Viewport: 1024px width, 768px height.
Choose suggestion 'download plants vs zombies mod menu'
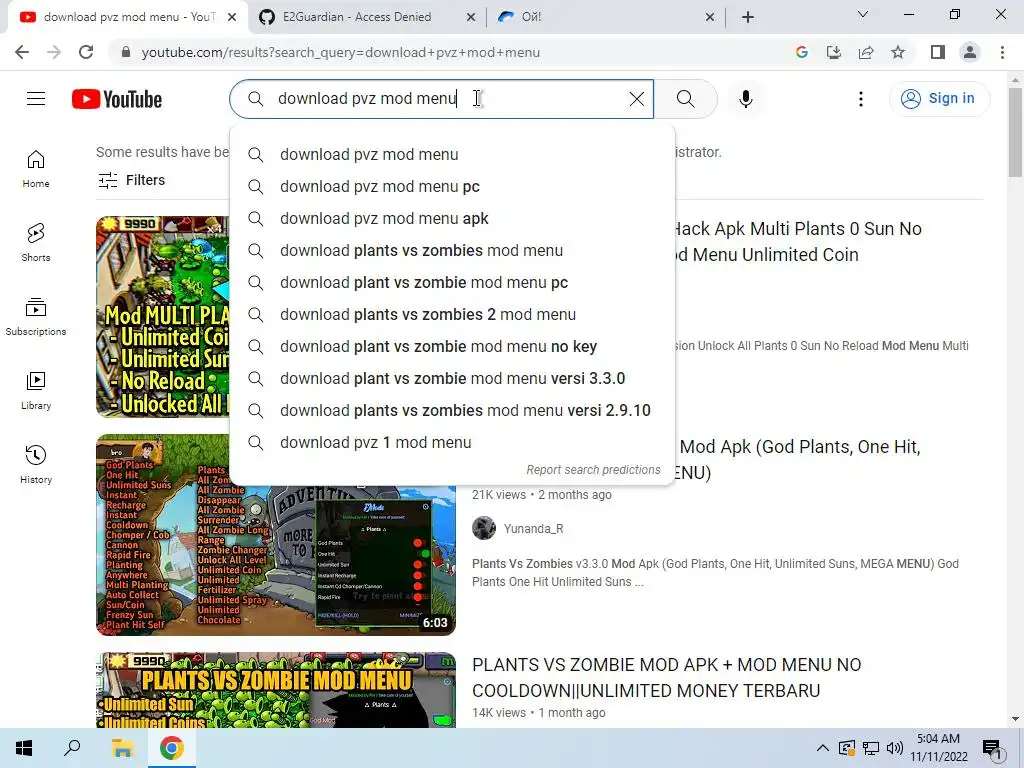[x=452, y=251]
